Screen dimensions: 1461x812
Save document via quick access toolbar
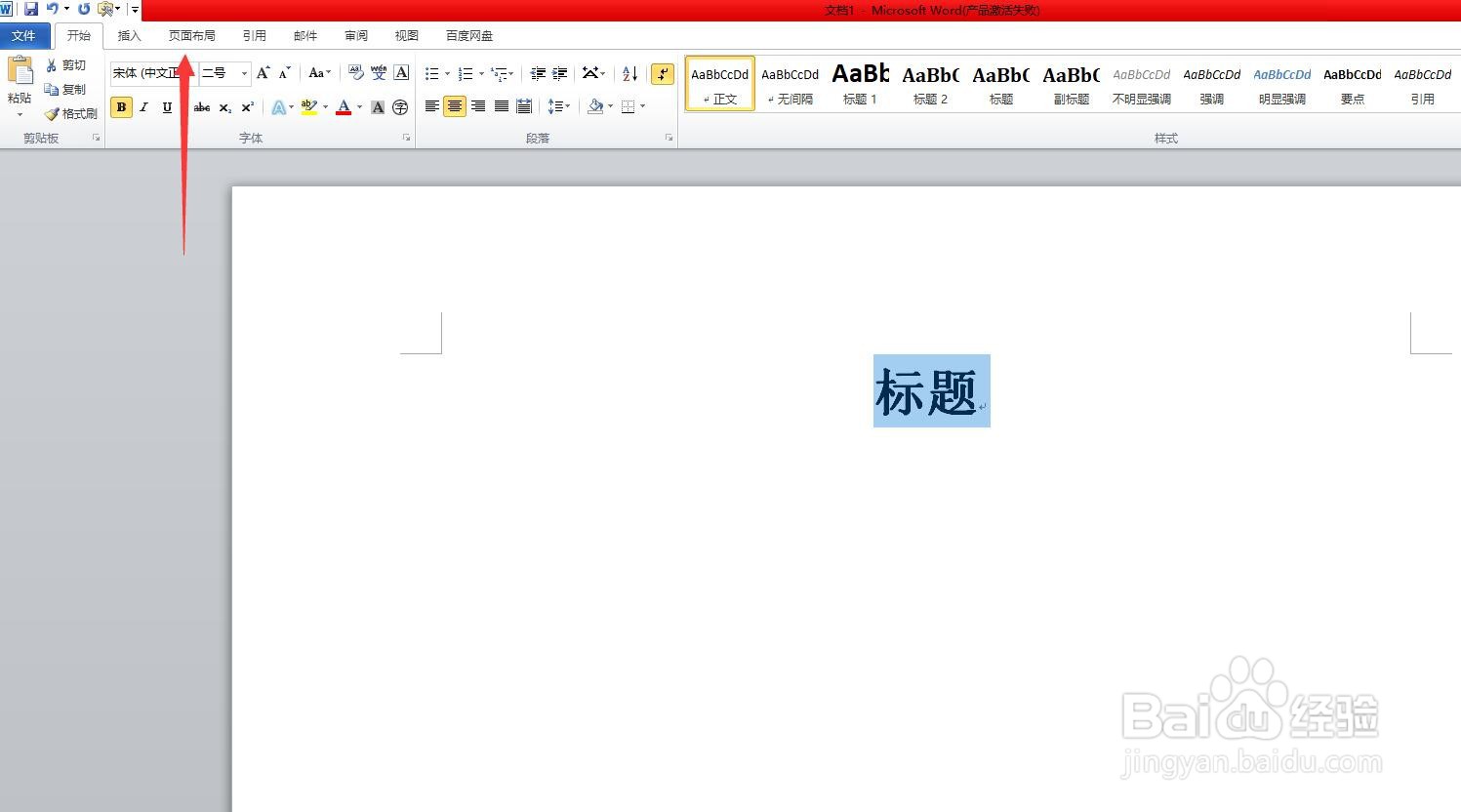click(31, 9)
